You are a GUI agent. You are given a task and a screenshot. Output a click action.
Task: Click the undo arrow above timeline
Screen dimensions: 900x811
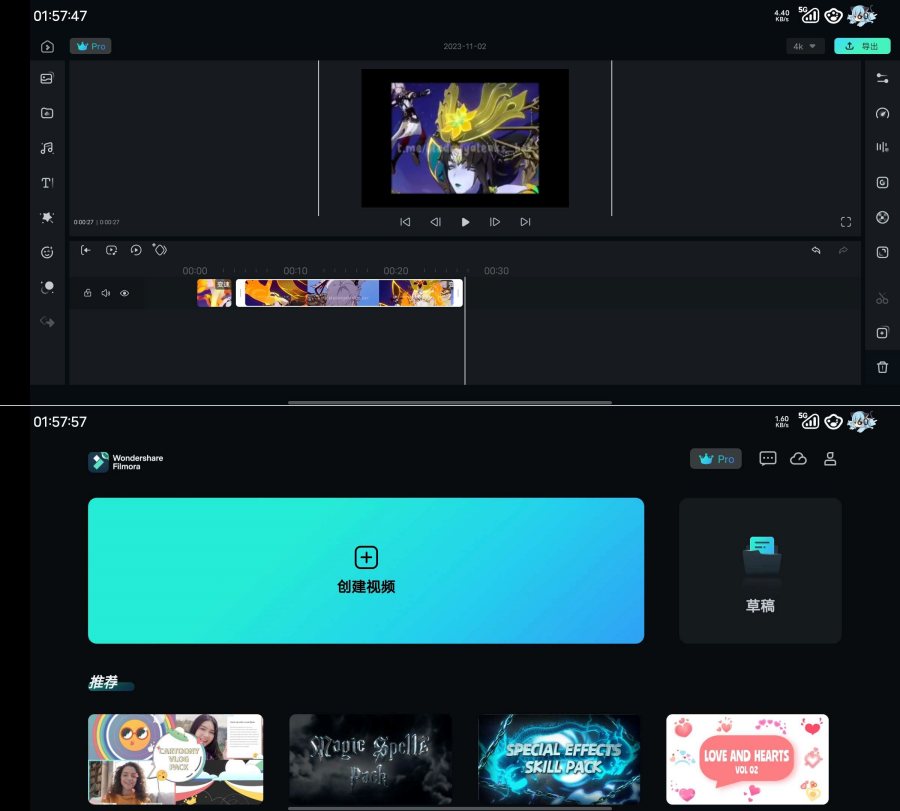pyautogui.click(x=816, y=250)
